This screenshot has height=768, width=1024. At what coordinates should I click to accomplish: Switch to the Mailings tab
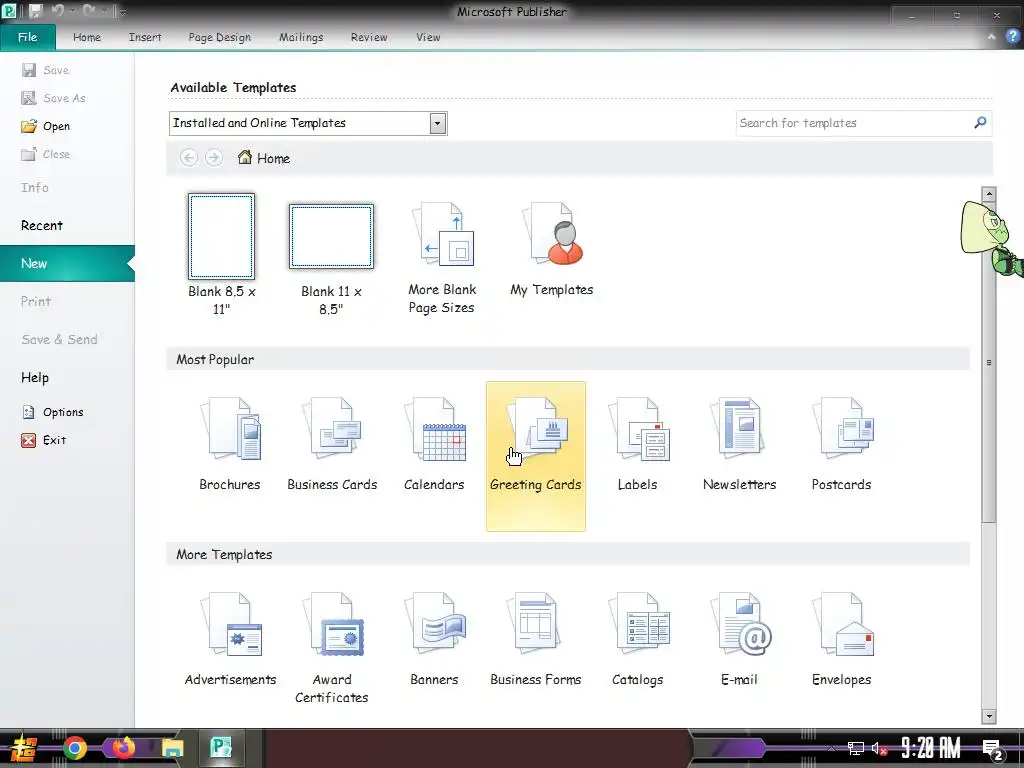pyautogui.click(x=301, y=37)
